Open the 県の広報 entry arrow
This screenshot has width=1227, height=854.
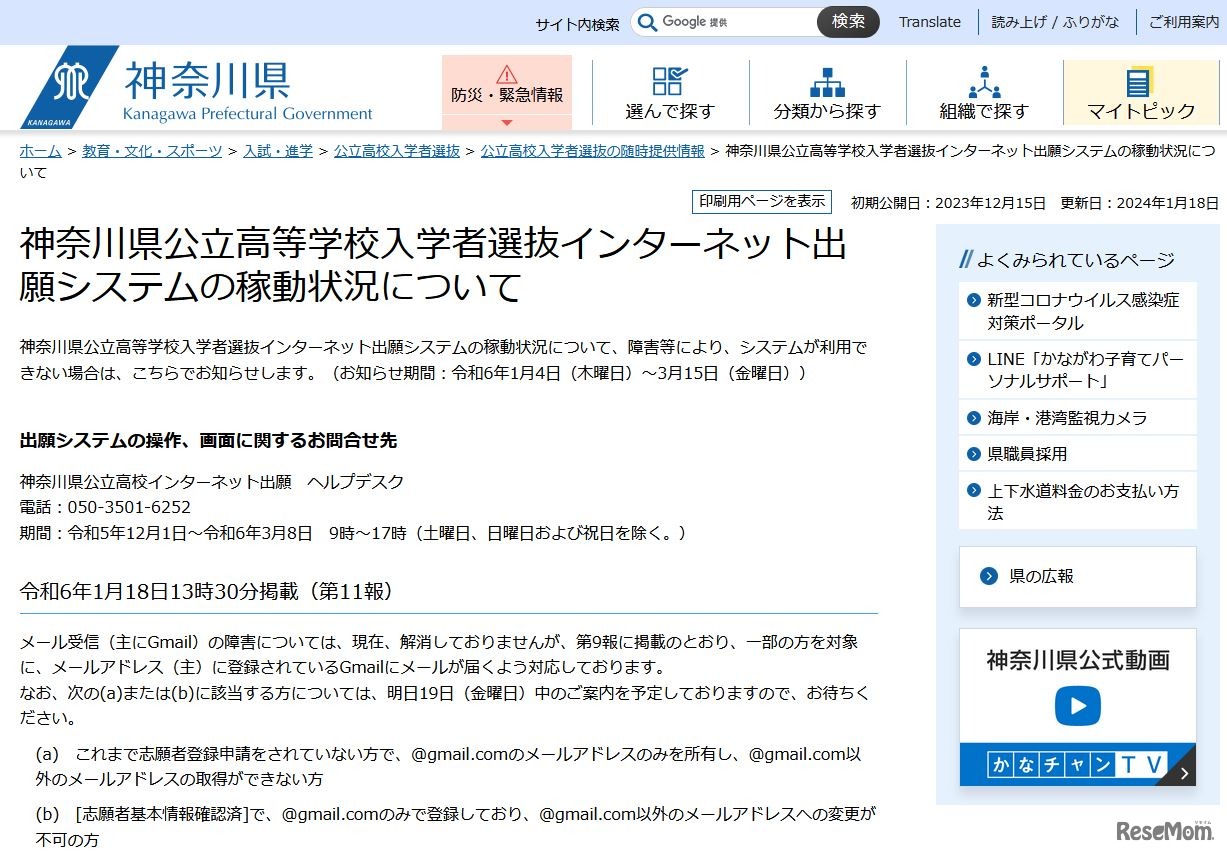pos(989,576)
